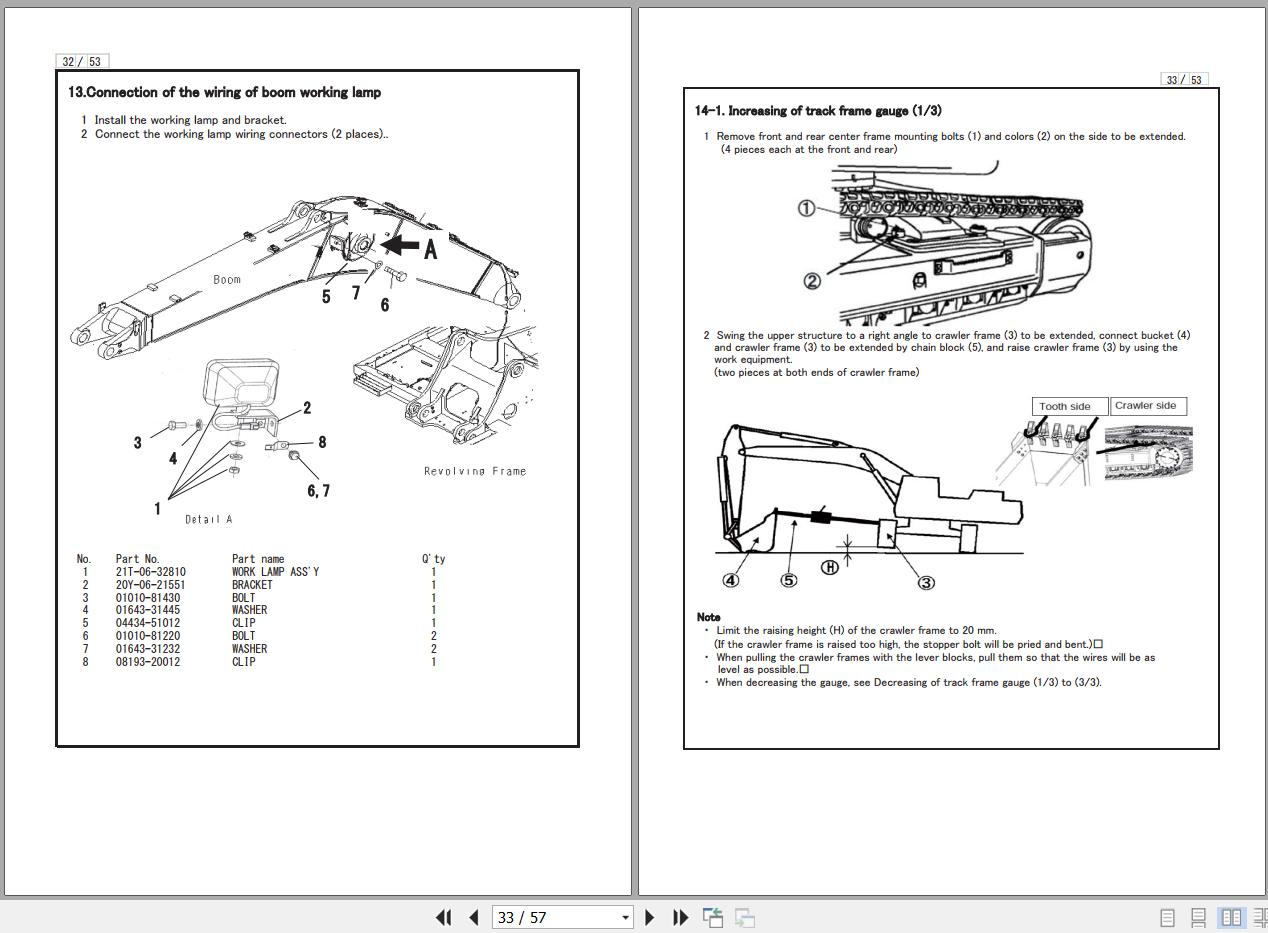The image size is (1268, 933).
Task: Go to the previous page
Action: [x=474, y=917]
